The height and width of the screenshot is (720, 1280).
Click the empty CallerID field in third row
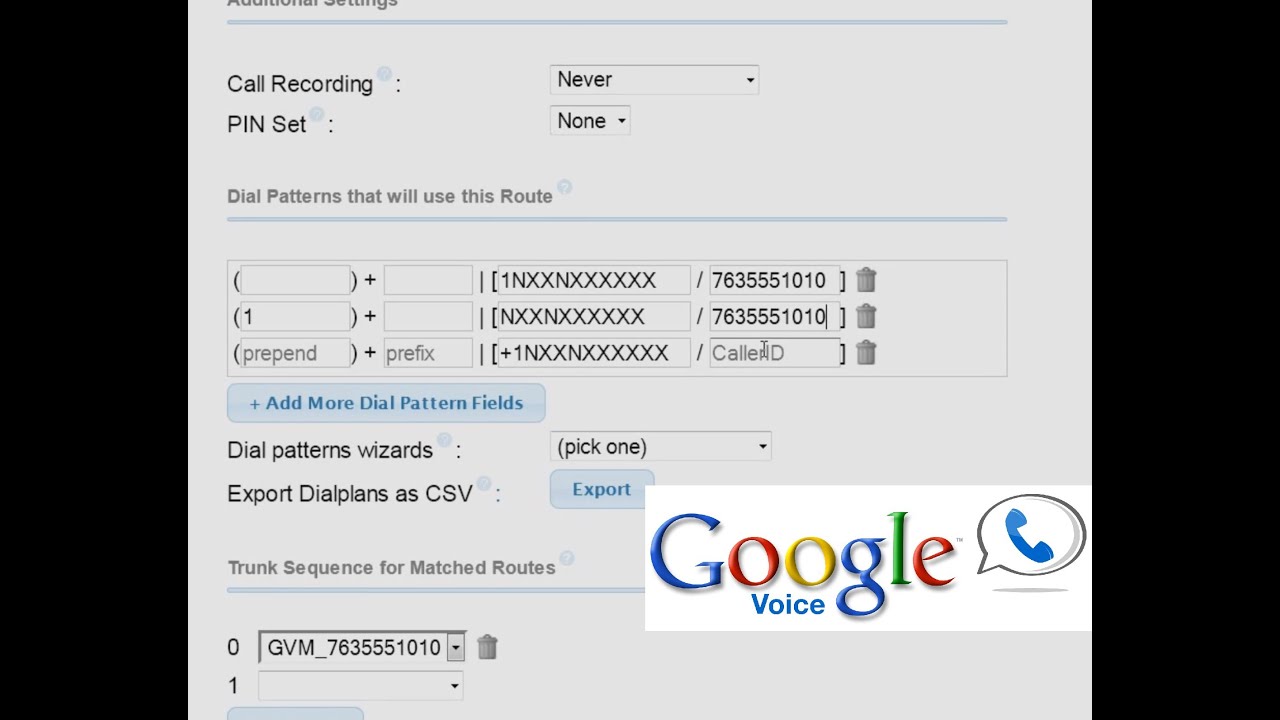point(774,353)
